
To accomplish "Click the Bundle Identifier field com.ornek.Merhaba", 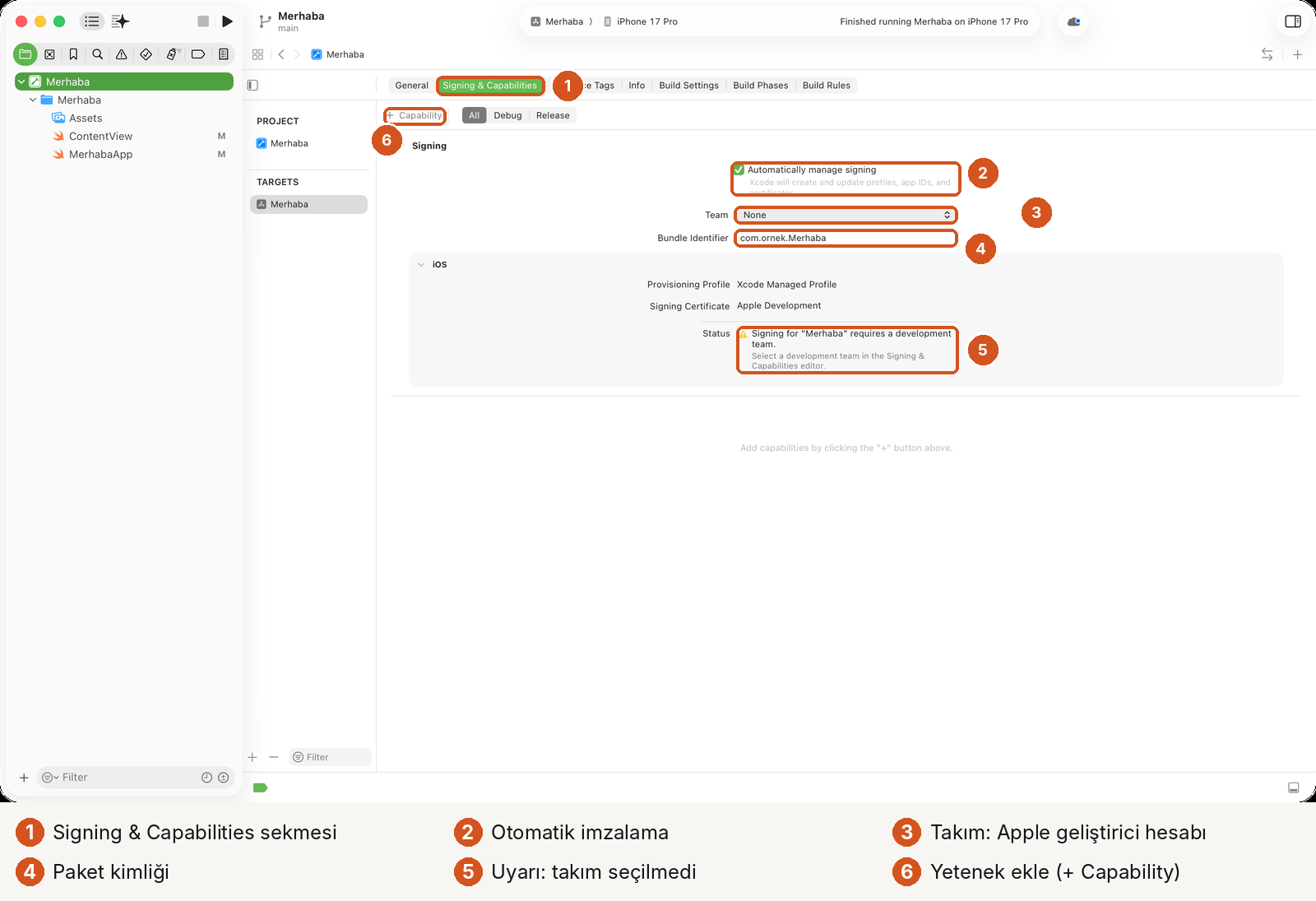I will [846, 239].
